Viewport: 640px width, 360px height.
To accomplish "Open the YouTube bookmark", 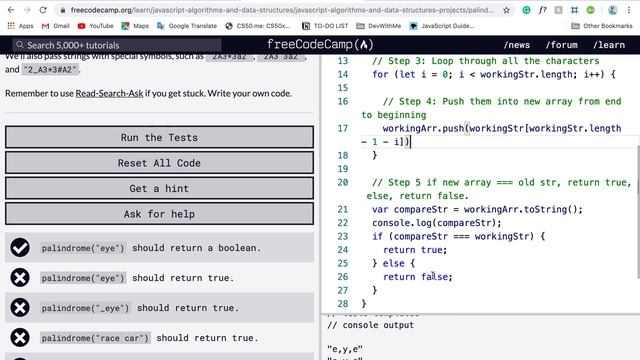I will point(96,26).
